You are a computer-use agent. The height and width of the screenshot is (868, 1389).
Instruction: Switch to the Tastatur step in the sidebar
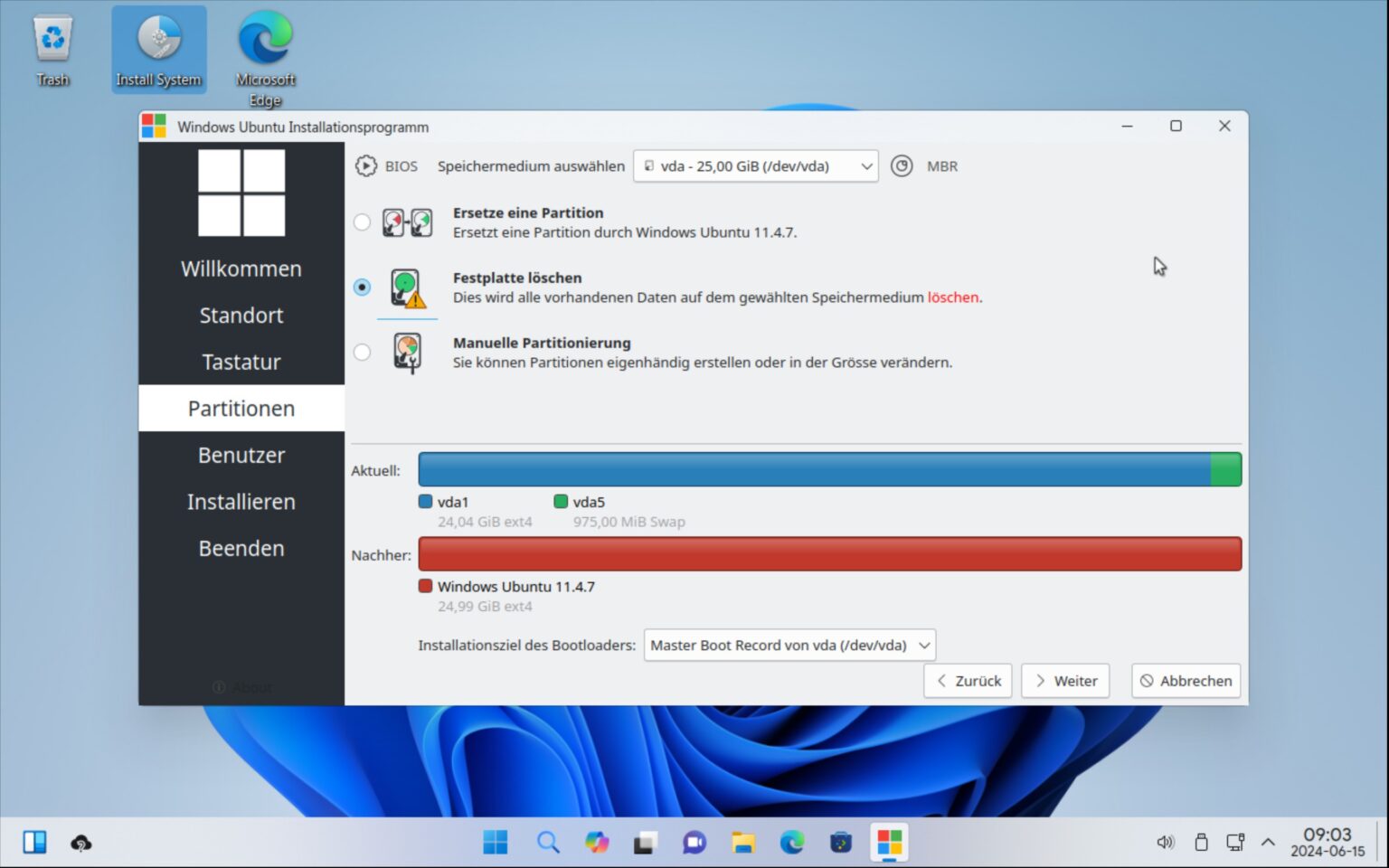coord(241,361)
